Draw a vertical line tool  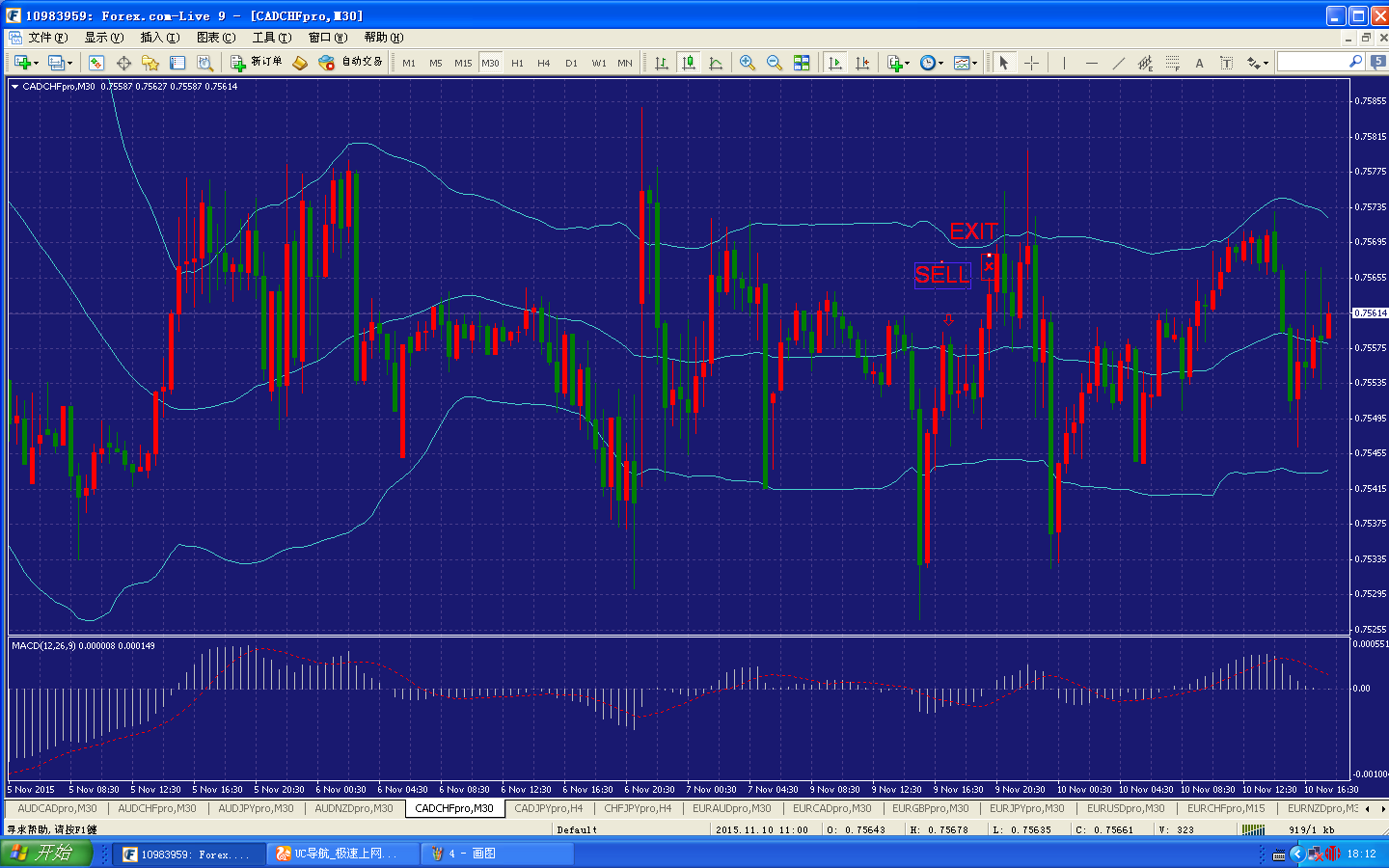(x=1064, y=63)
